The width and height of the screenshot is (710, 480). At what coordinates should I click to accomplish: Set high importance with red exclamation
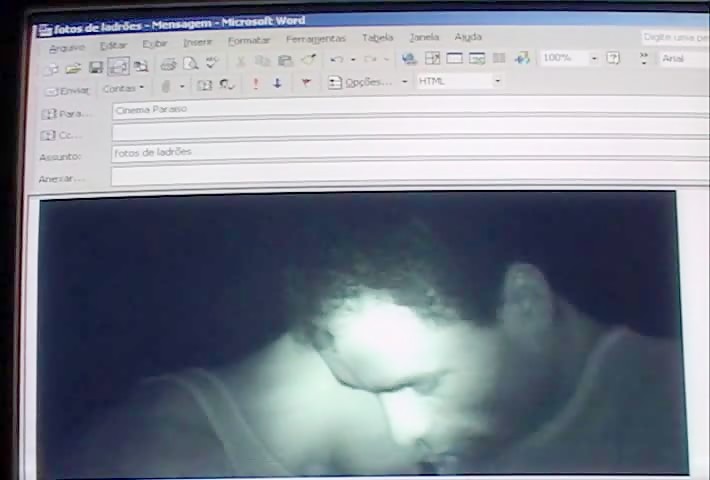pyautogui.click(x=255, y=84)
